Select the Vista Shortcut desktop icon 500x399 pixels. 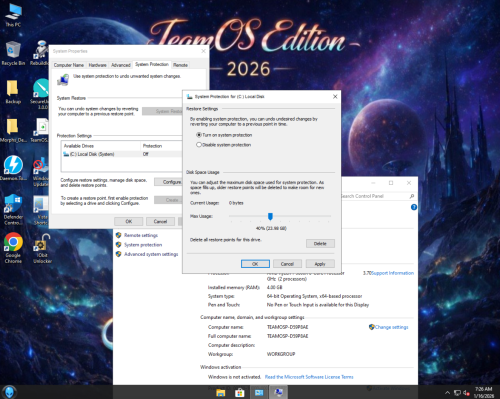(41, 210)
